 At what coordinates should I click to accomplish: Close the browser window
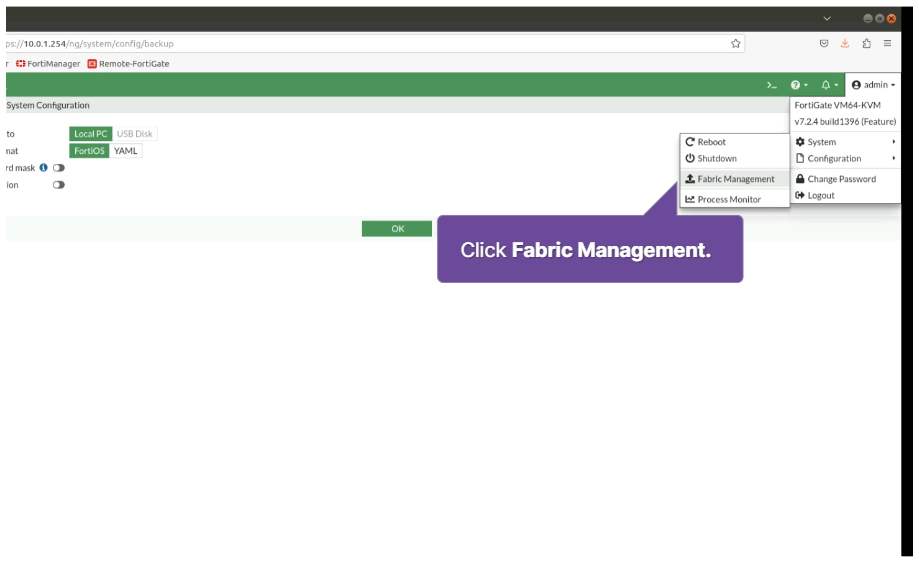(x=891, y=19)
